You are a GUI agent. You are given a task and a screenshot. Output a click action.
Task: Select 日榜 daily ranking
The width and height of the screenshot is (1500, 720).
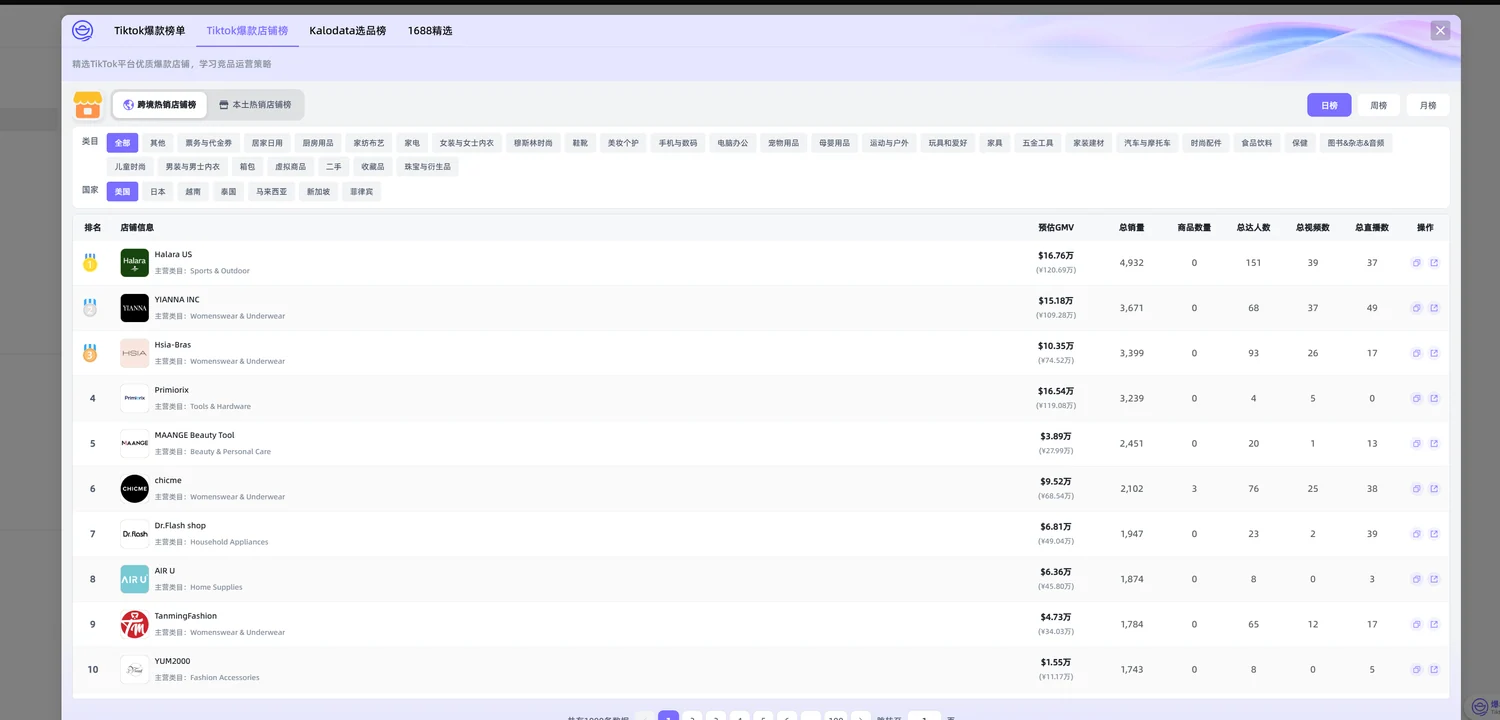tap(1329, 105)
